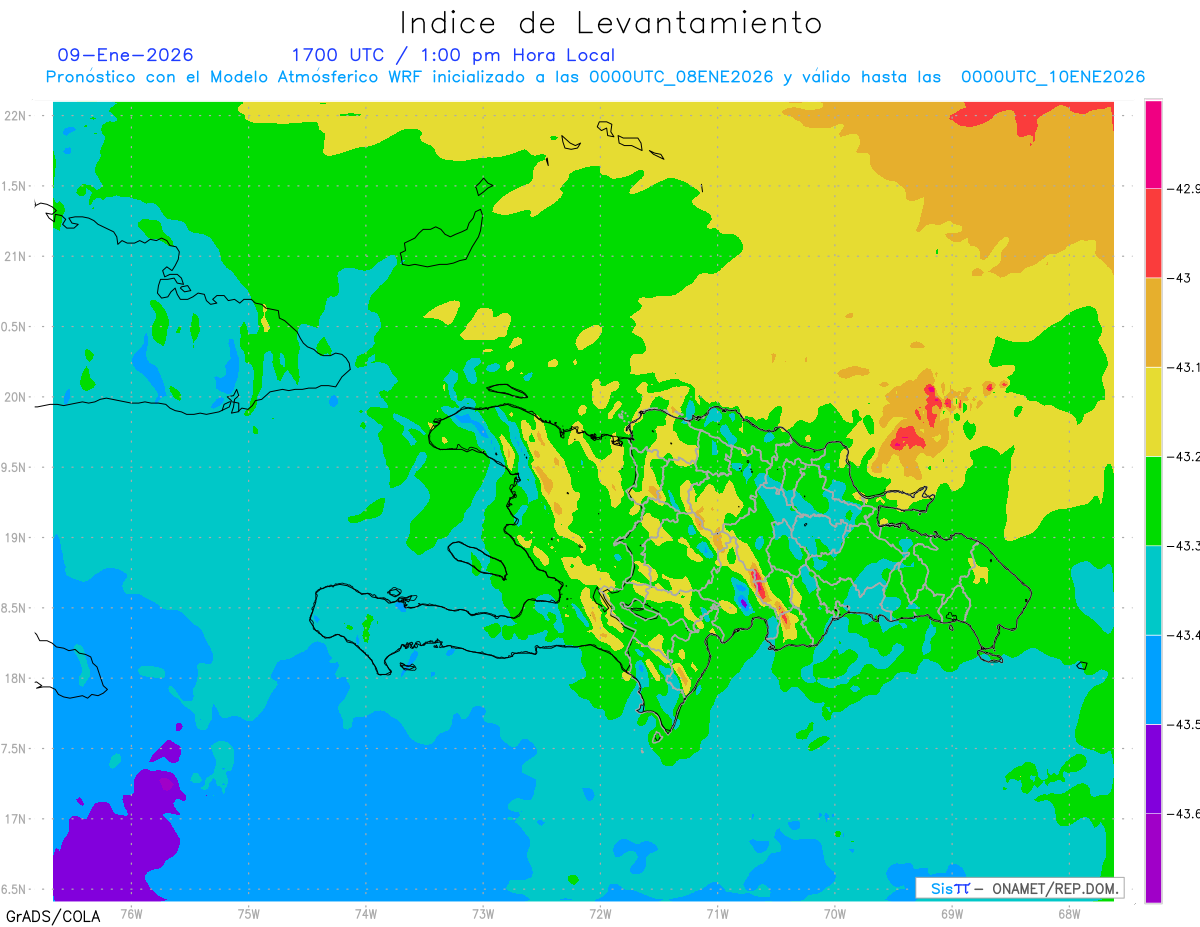
Task: Select the '75W' longitude label
Action: pos(249,914)
